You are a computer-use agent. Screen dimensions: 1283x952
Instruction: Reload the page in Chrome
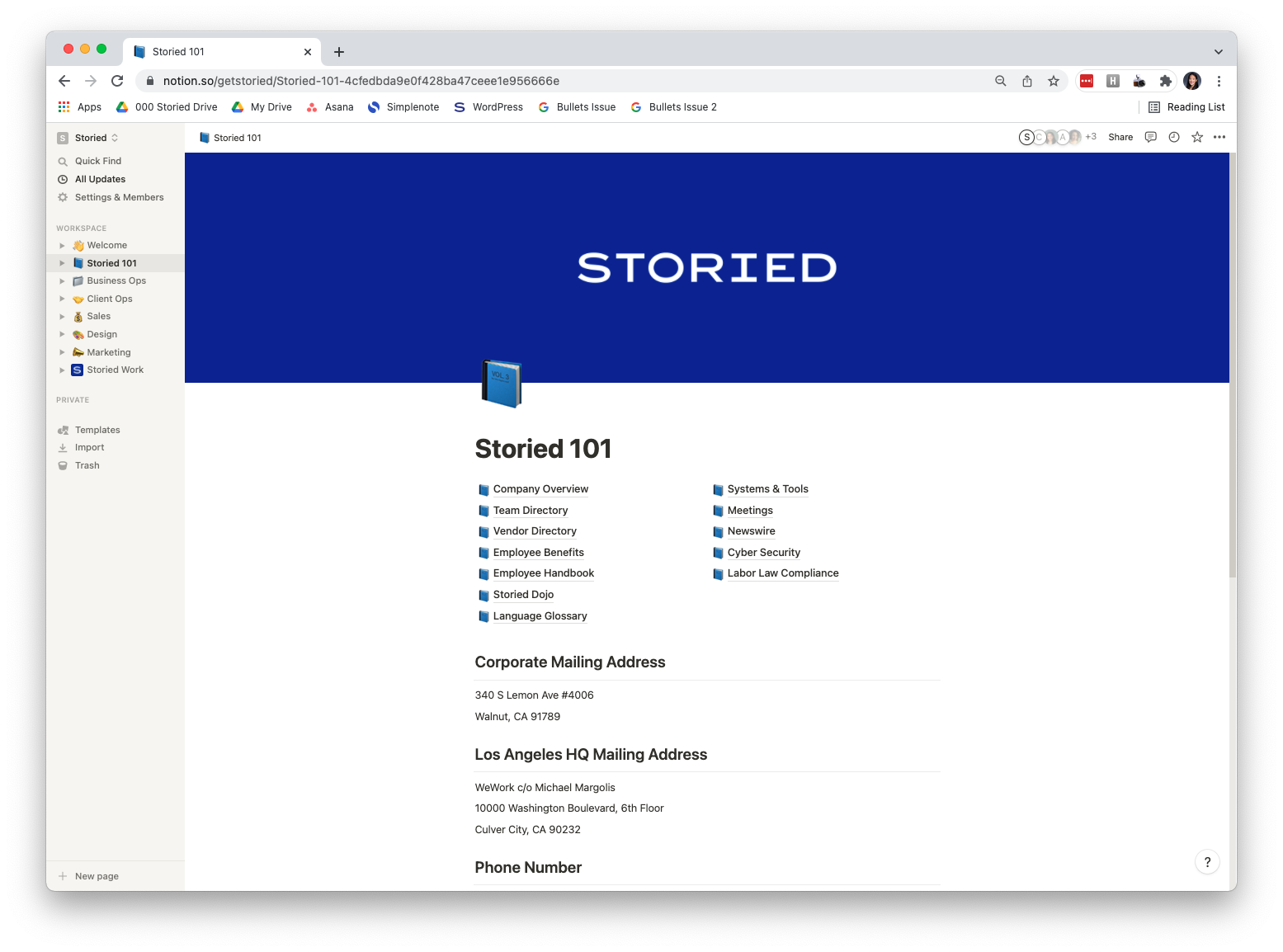pos(117,81)
